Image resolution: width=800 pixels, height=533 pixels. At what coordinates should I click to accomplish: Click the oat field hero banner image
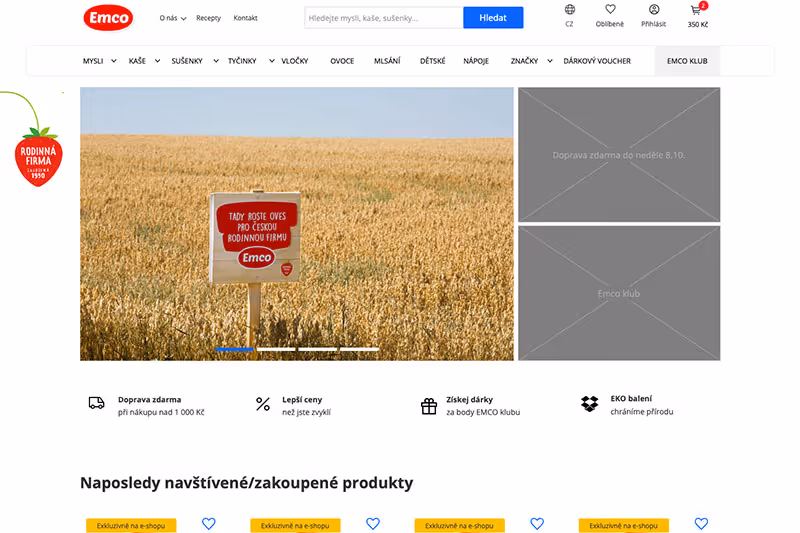coord(296,224)
